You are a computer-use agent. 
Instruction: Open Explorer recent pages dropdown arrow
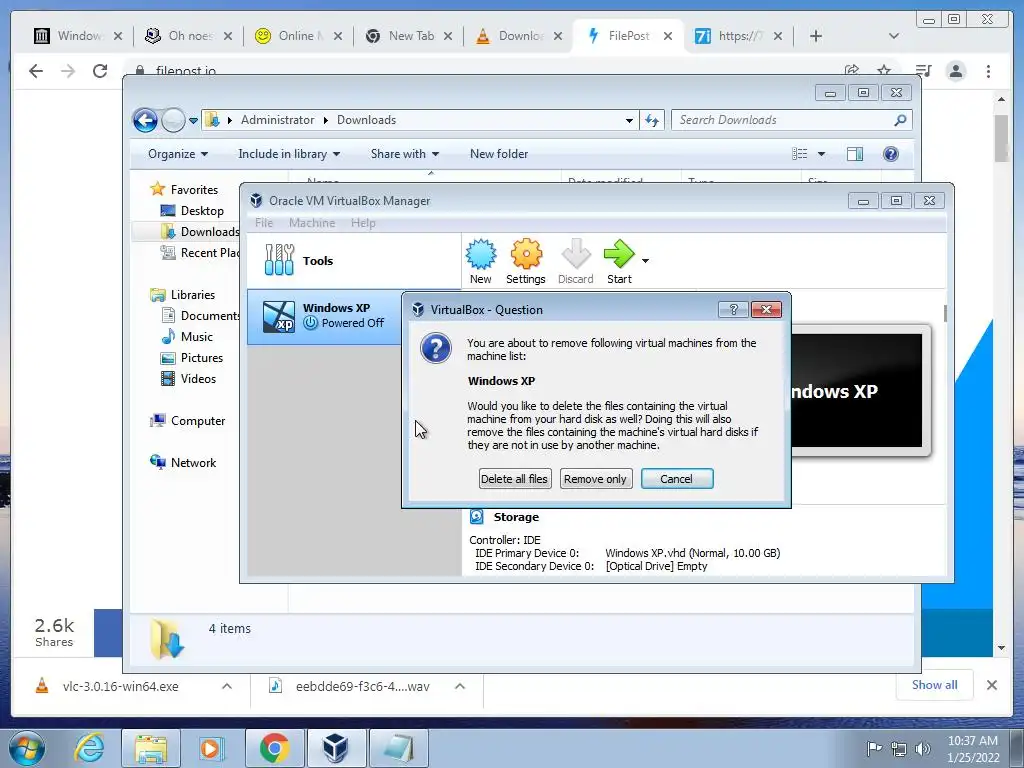coord(193,120)
